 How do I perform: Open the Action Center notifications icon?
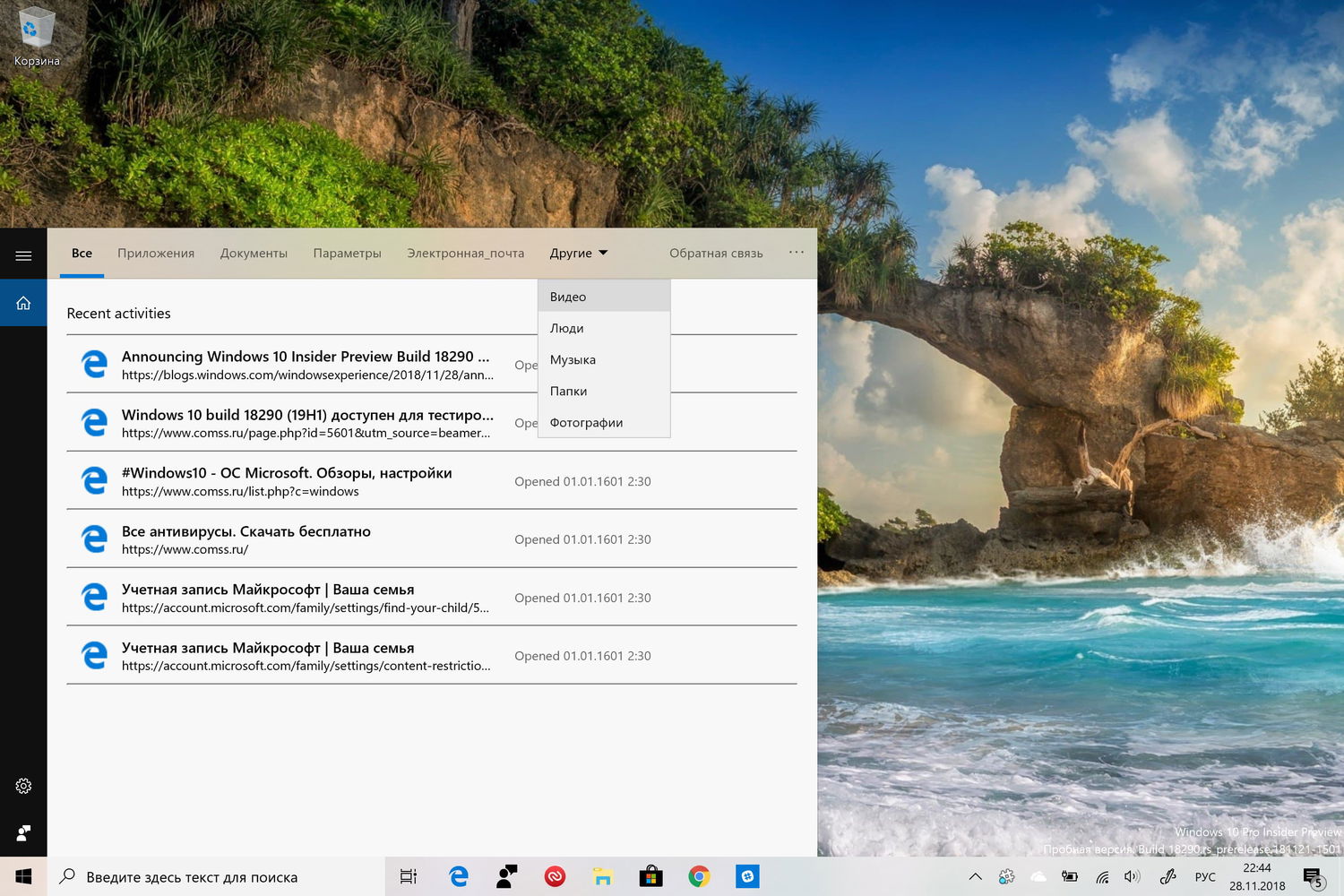point(1313,876)
